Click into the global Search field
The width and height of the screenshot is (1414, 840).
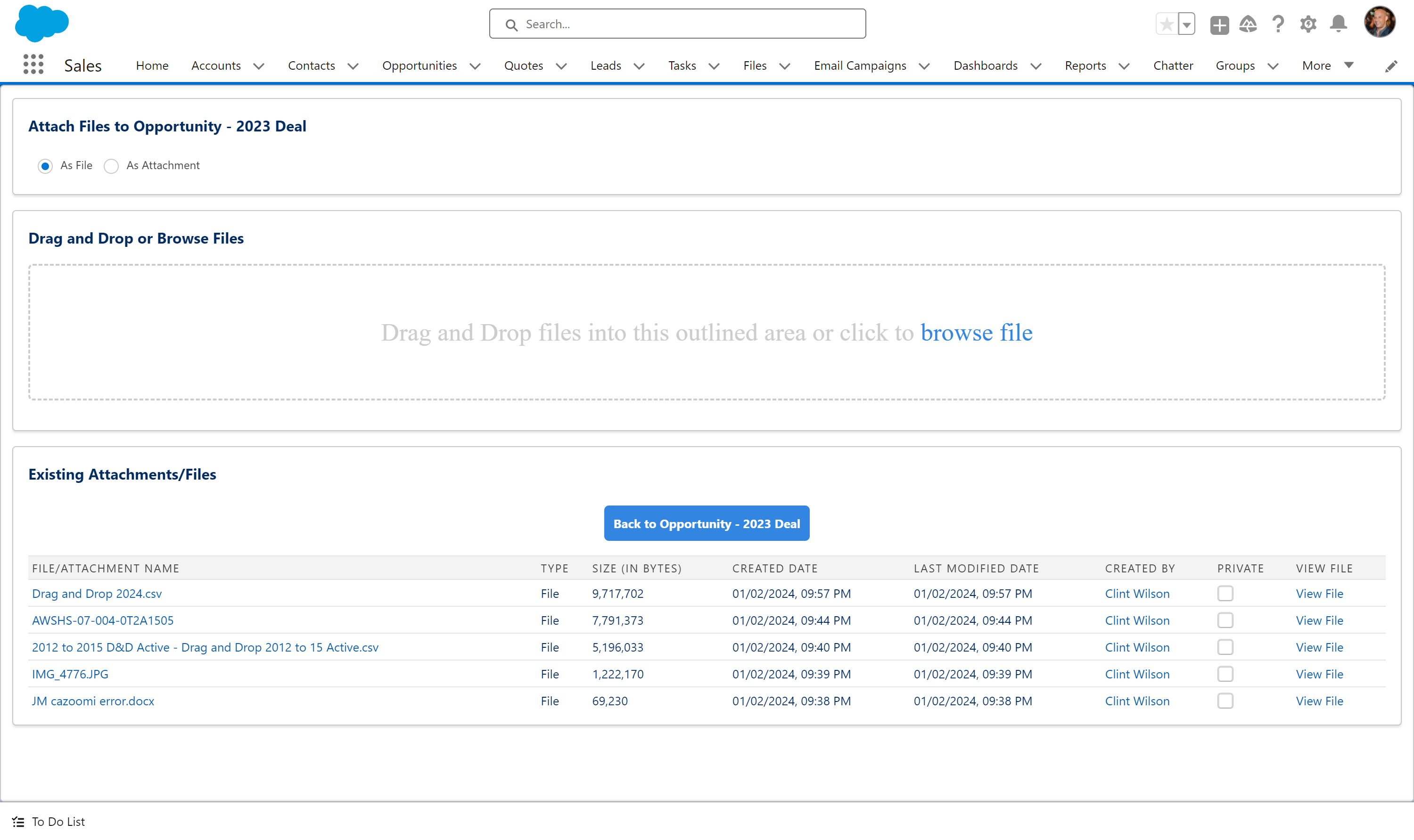[x=677, y=24]
